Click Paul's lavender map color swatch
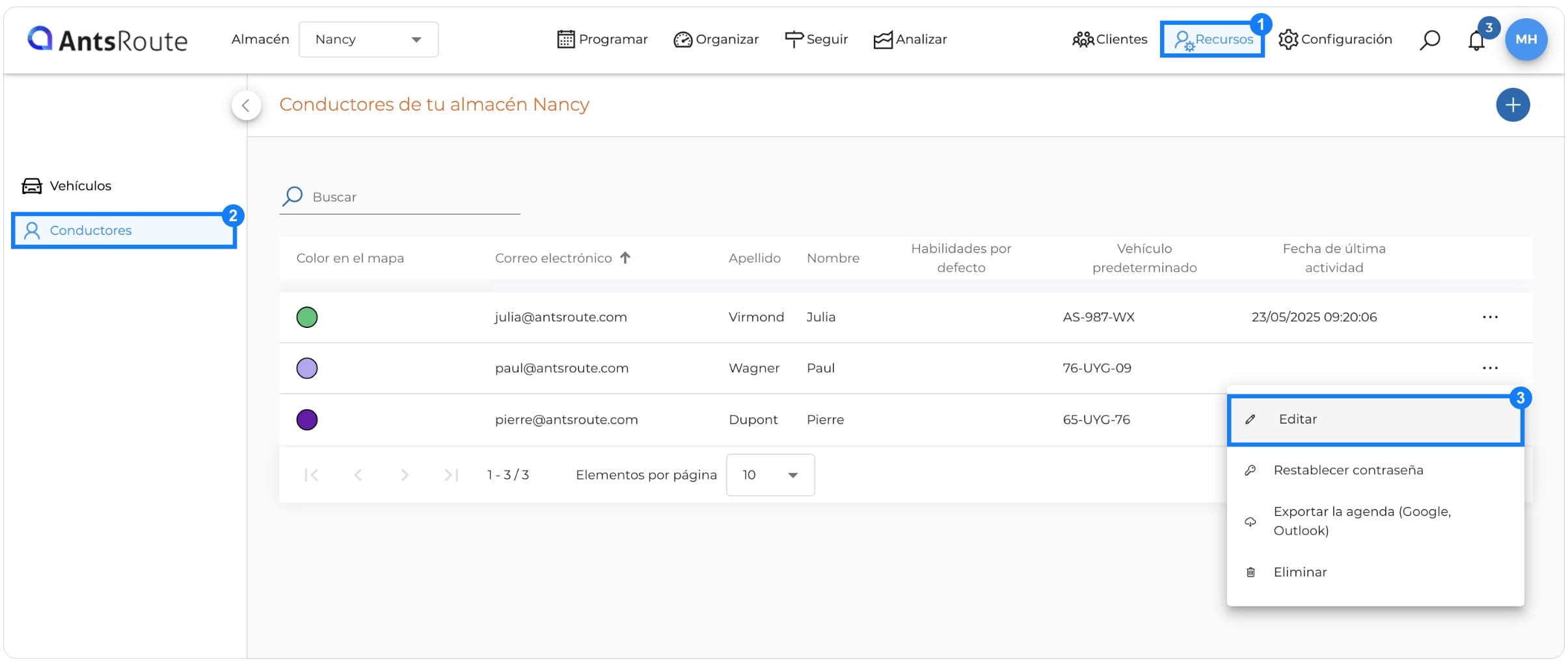This screenshot has width=1568, height=665. pos(307,368)
